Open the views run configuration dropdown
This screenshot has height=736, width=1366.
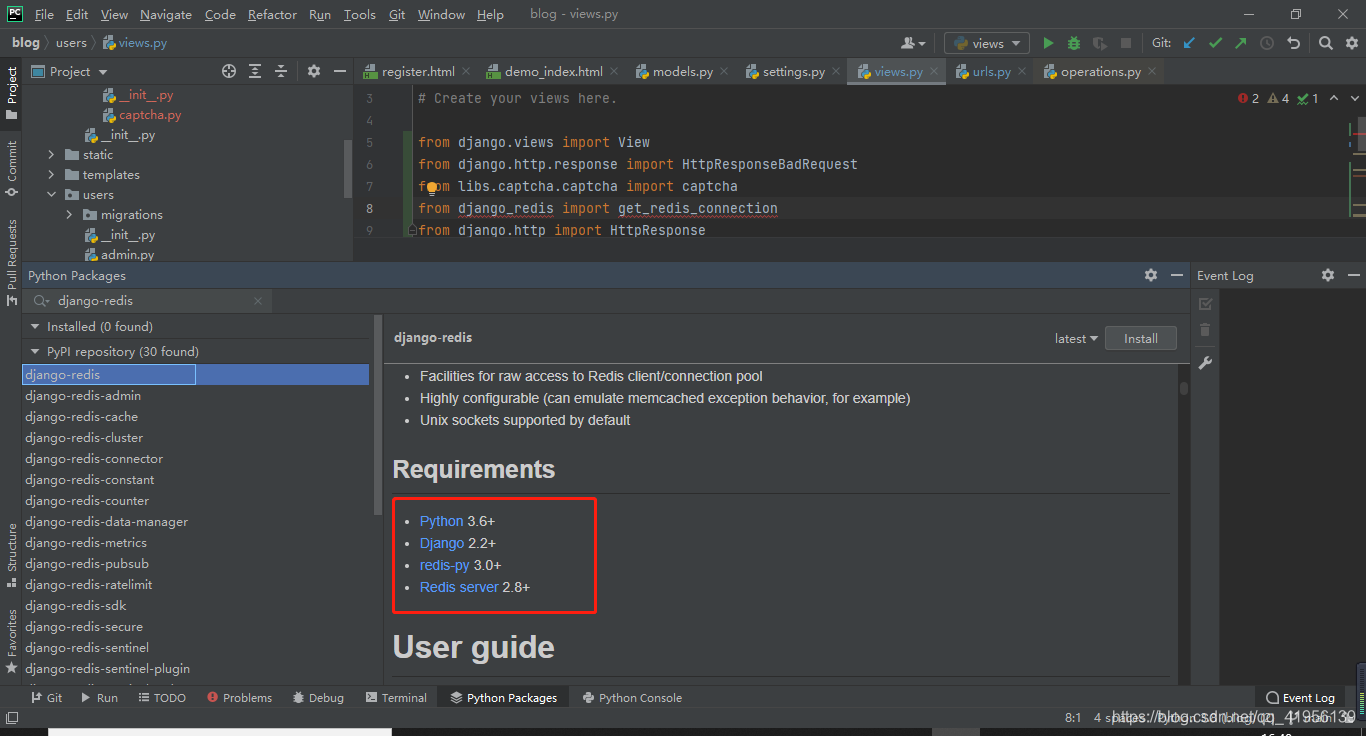pyautogui.click(x=987, y=43)
